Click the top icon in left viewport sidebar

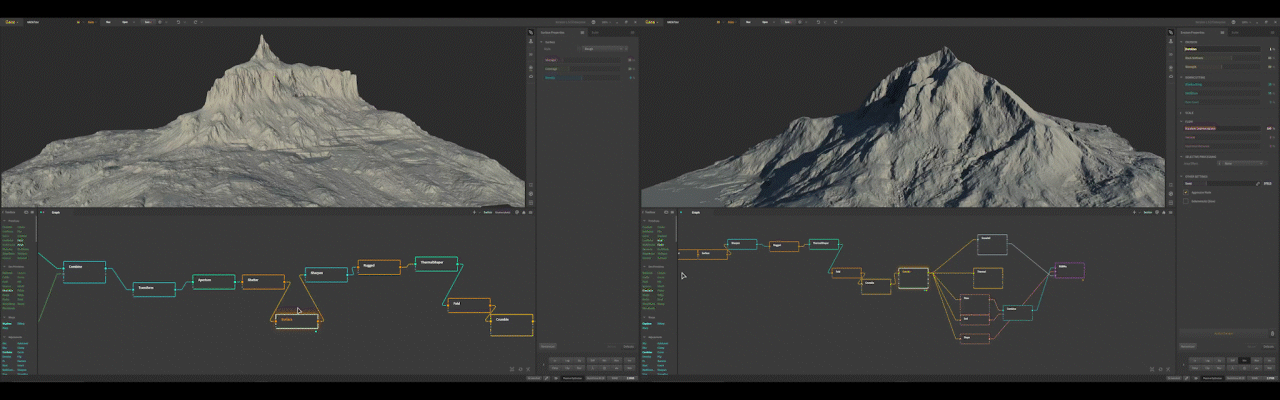point(531,33)
